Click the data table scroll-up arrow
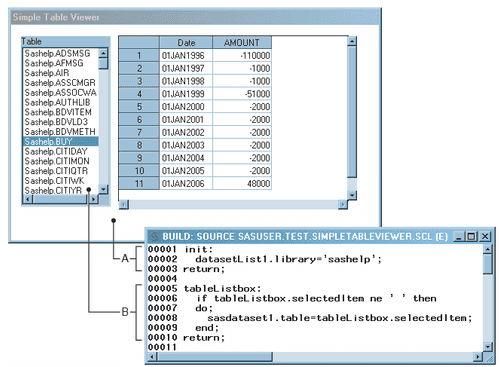 (x=352, y=41)
